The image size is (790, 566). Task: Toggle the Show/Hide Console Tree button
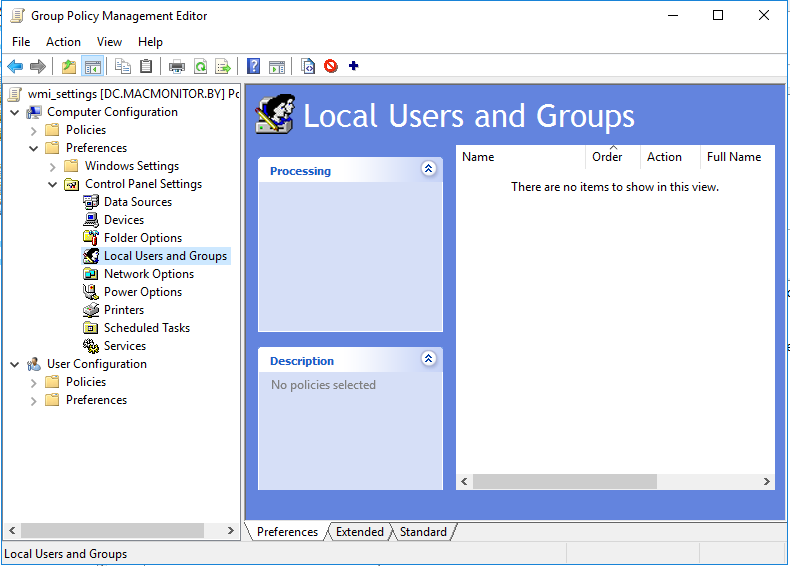point(92,67)
